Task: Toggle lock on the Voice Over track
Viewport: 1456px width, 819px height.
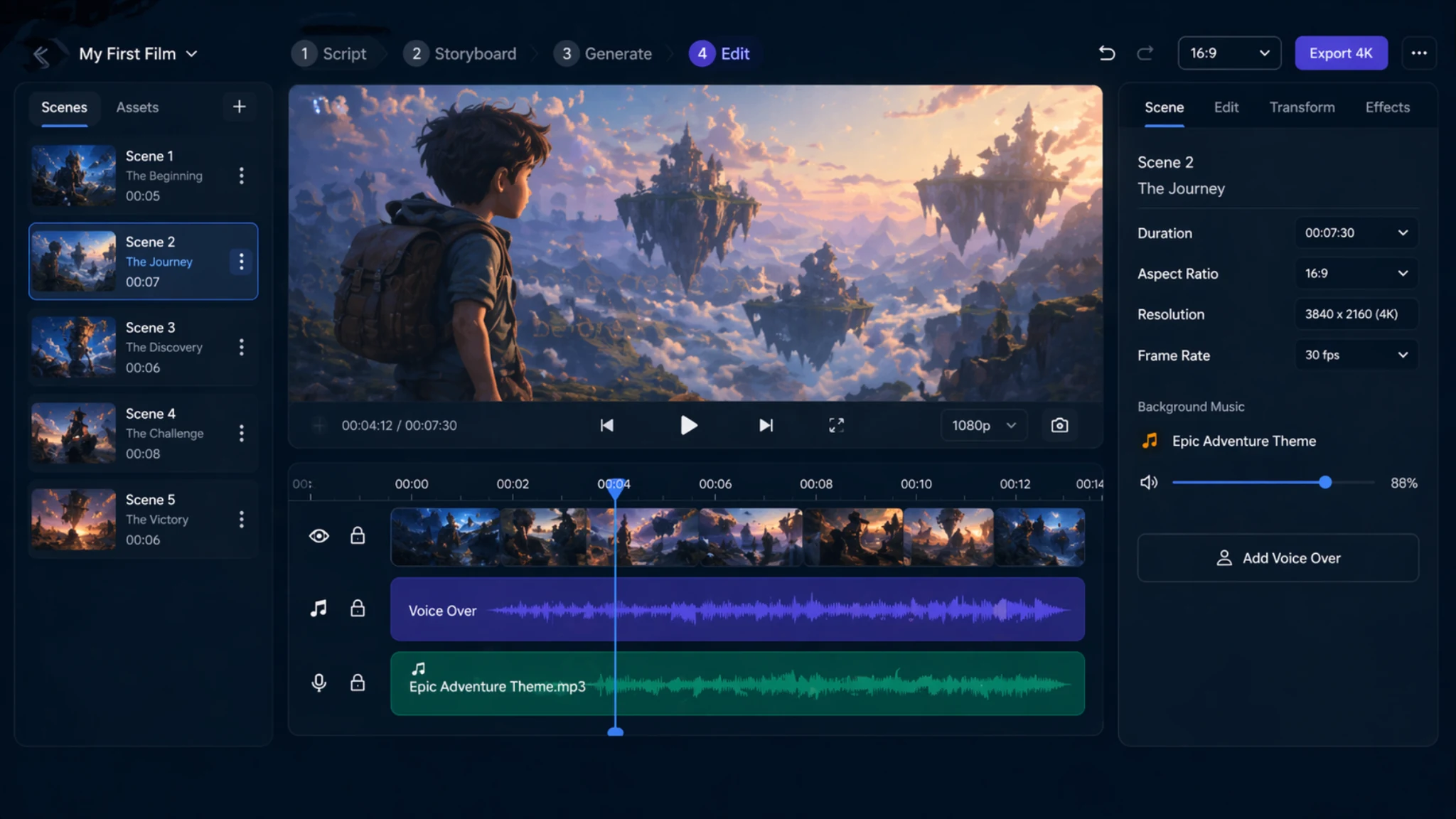Action: tap(358, 608)
